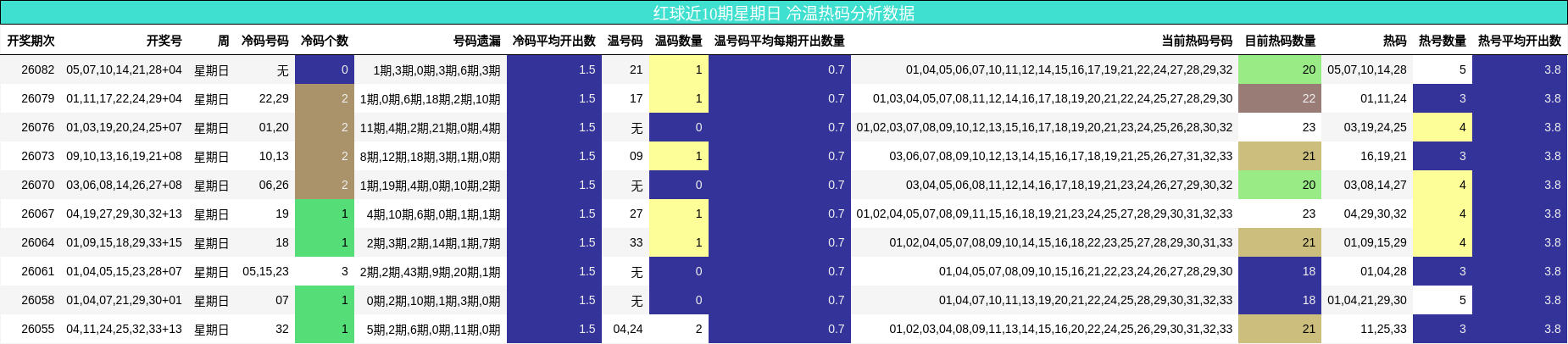This screenshot has height=344, width=1568.
Task: Click the '温号码平均每期开出数量' column header
Action: coord(780,41)
